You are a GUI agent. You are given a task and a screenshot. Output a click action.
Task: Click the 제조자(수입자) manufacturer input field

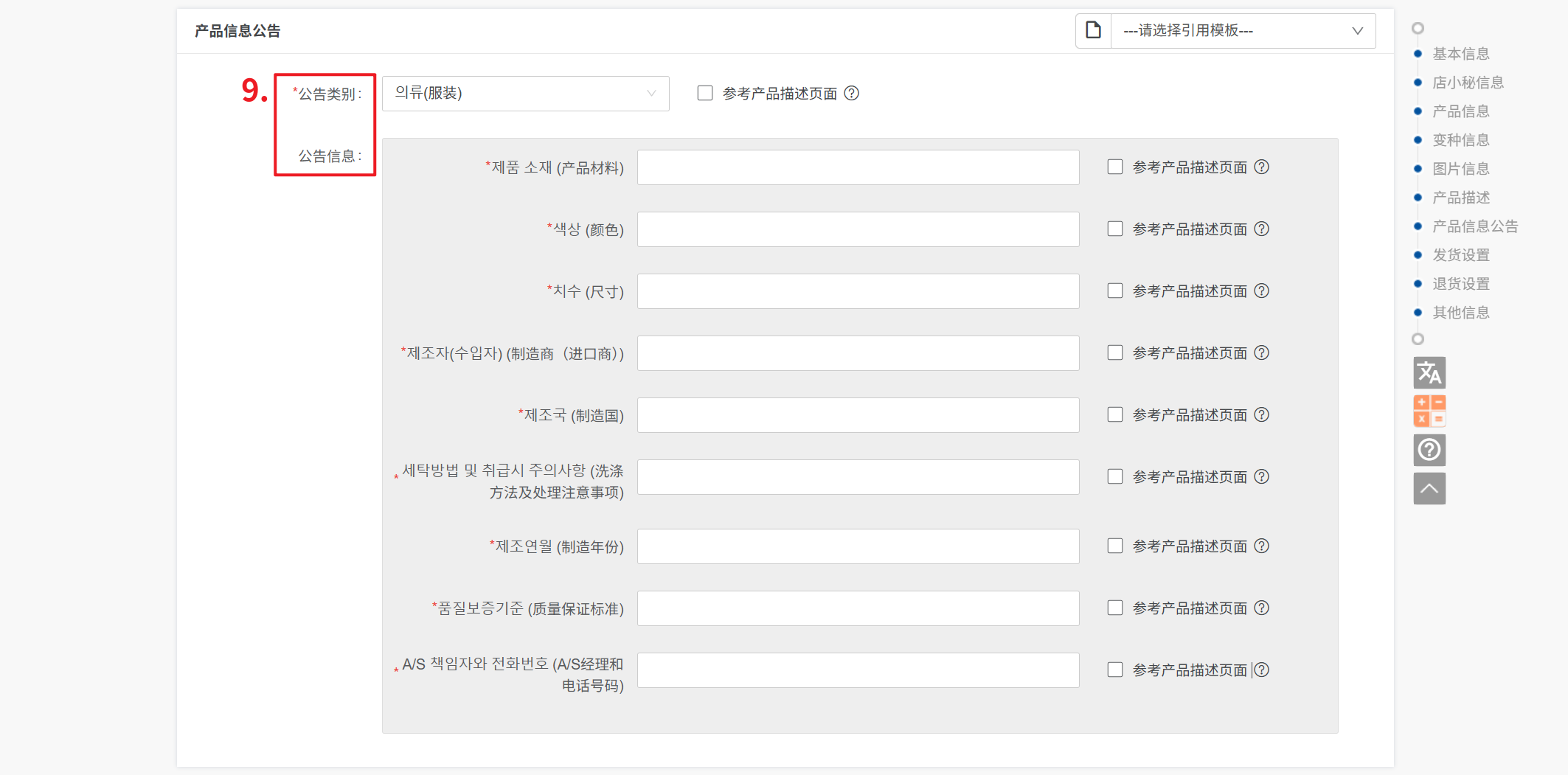point(858,353)
